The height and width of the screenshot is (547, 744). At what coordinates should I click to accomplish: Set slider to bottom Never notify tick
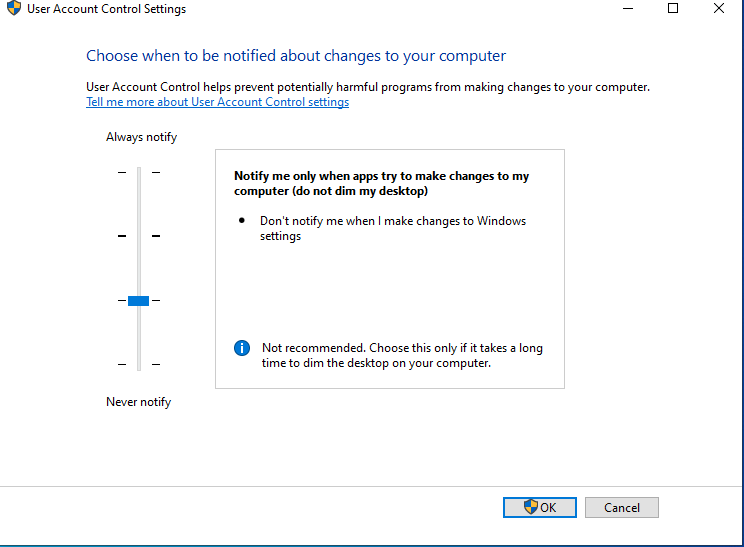pyautogui.click(x=139, y=364)
